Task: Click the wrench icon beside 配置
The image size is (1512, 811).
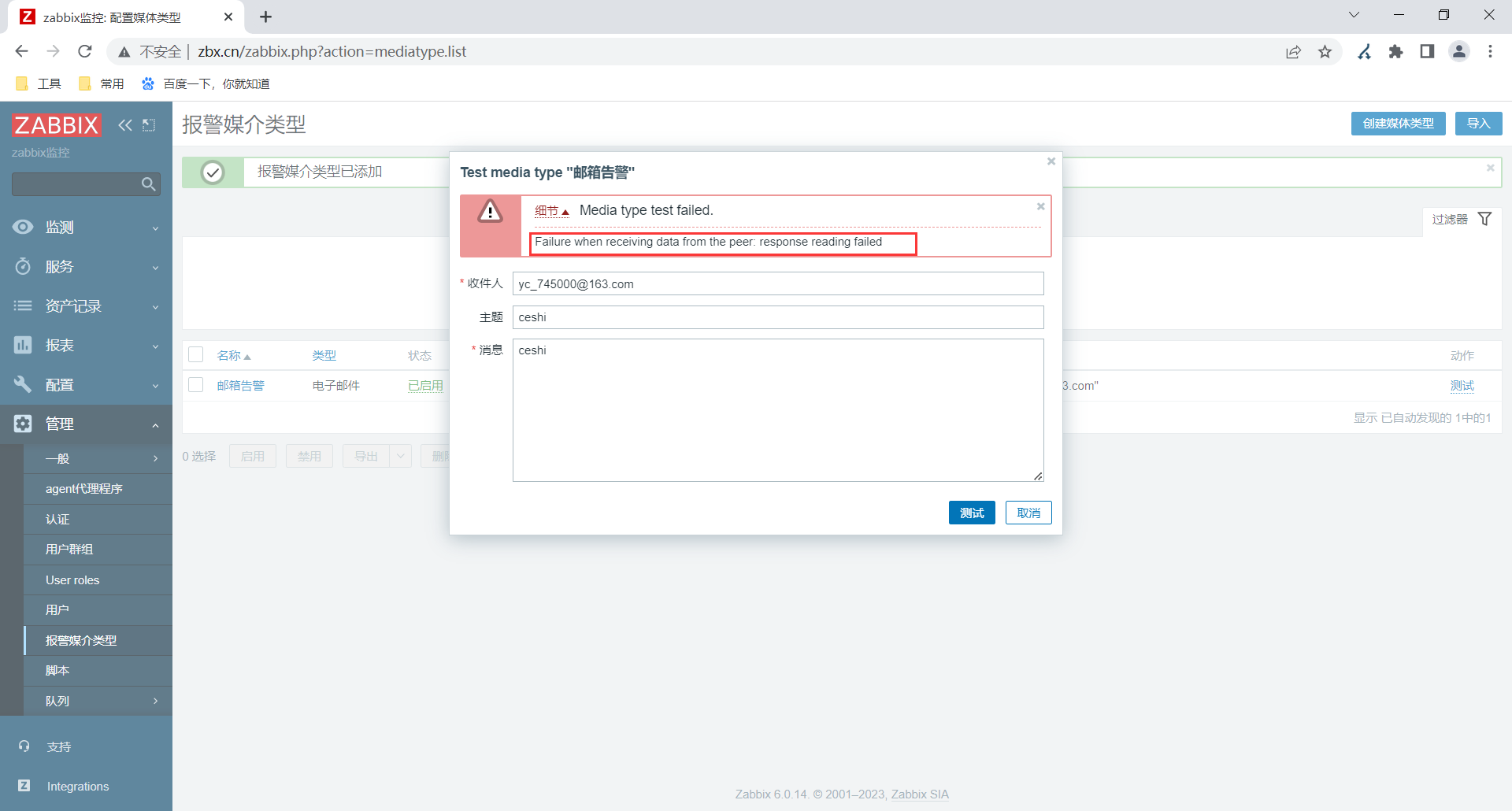Action: pos(23,384)
